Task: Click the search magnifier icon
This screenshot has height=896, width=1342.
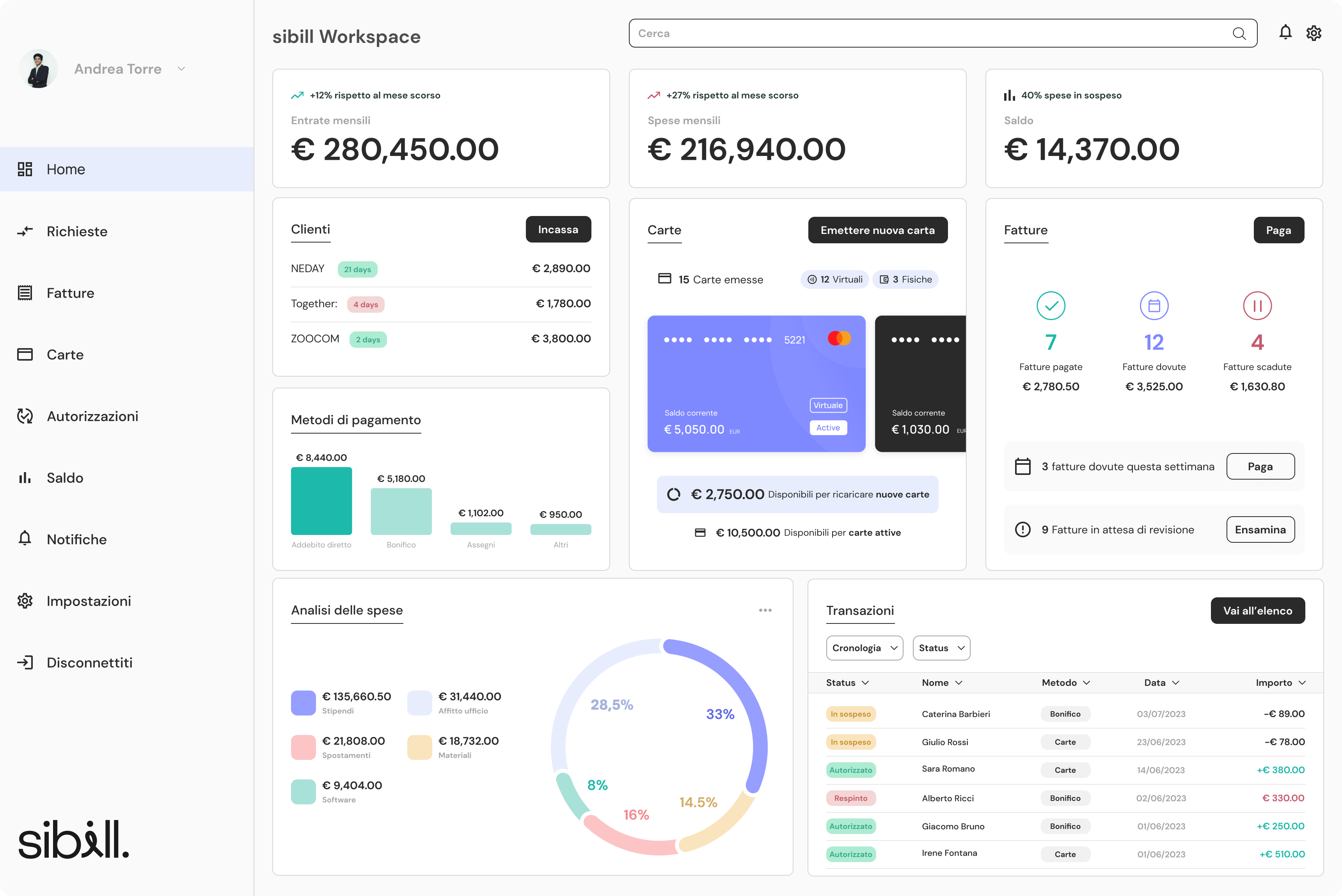Action: pyautogui.click(x=1239, y=34)
